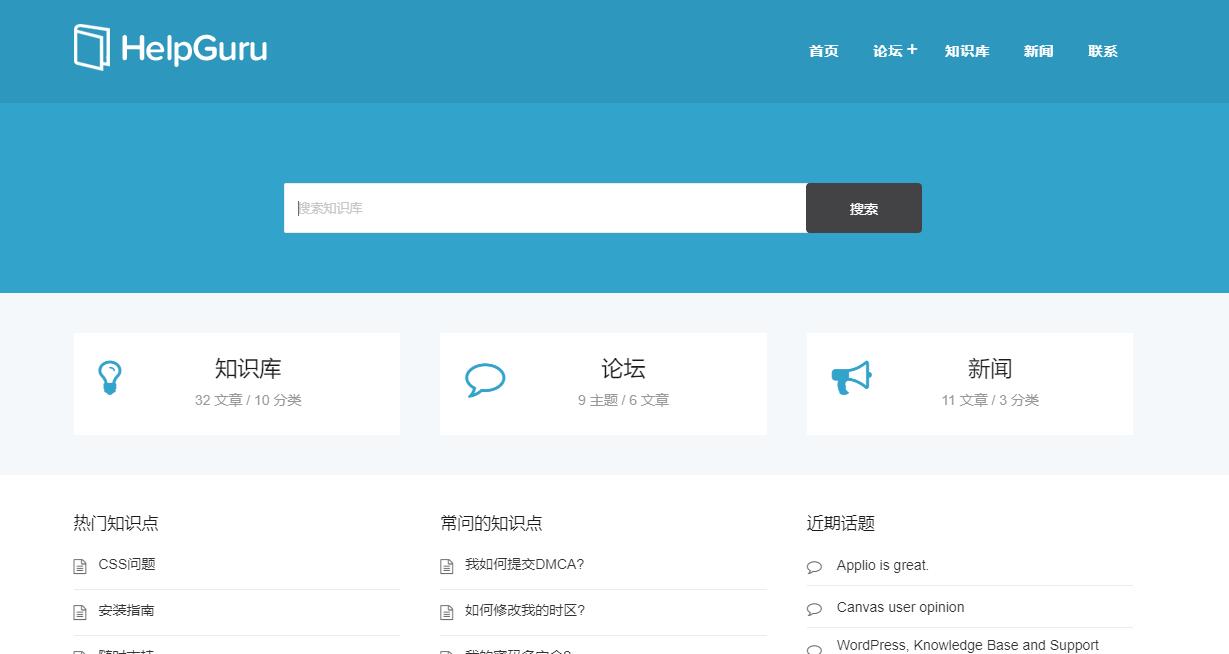Click the comment icon beside Applio is great.

tap(814, 567)
